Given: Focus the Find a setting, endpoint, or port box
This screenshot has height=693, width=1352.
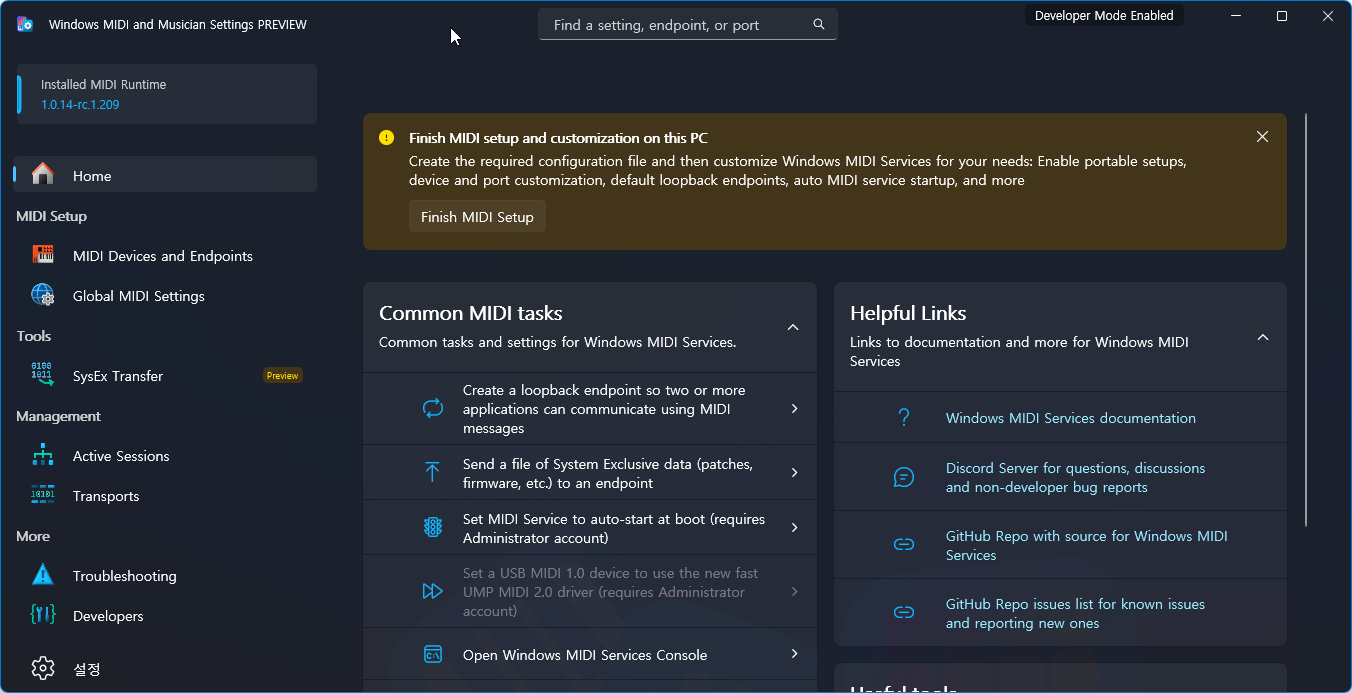Looking at the screenshot, I should pyautogui.click(x=687, y=25).
